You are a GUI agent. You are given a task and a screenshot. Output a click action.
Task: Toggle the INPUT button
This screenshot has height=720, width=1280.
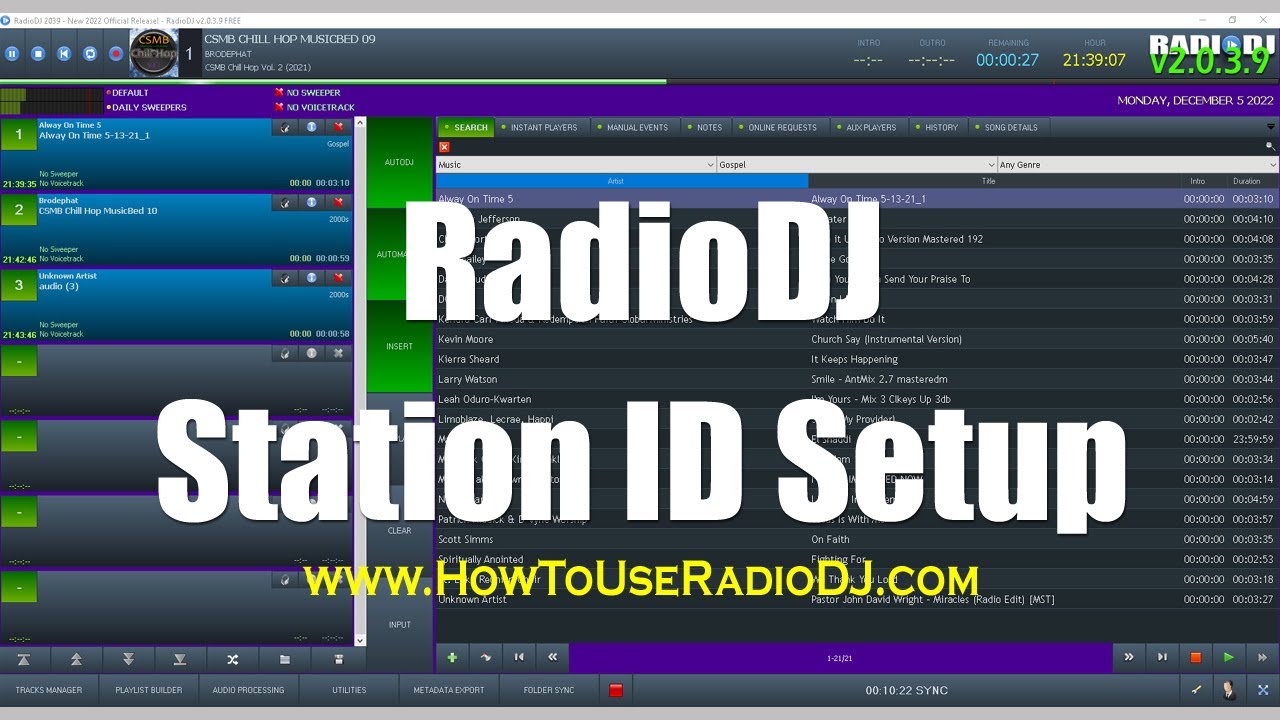pyautogui.click(x=399, y=625)
